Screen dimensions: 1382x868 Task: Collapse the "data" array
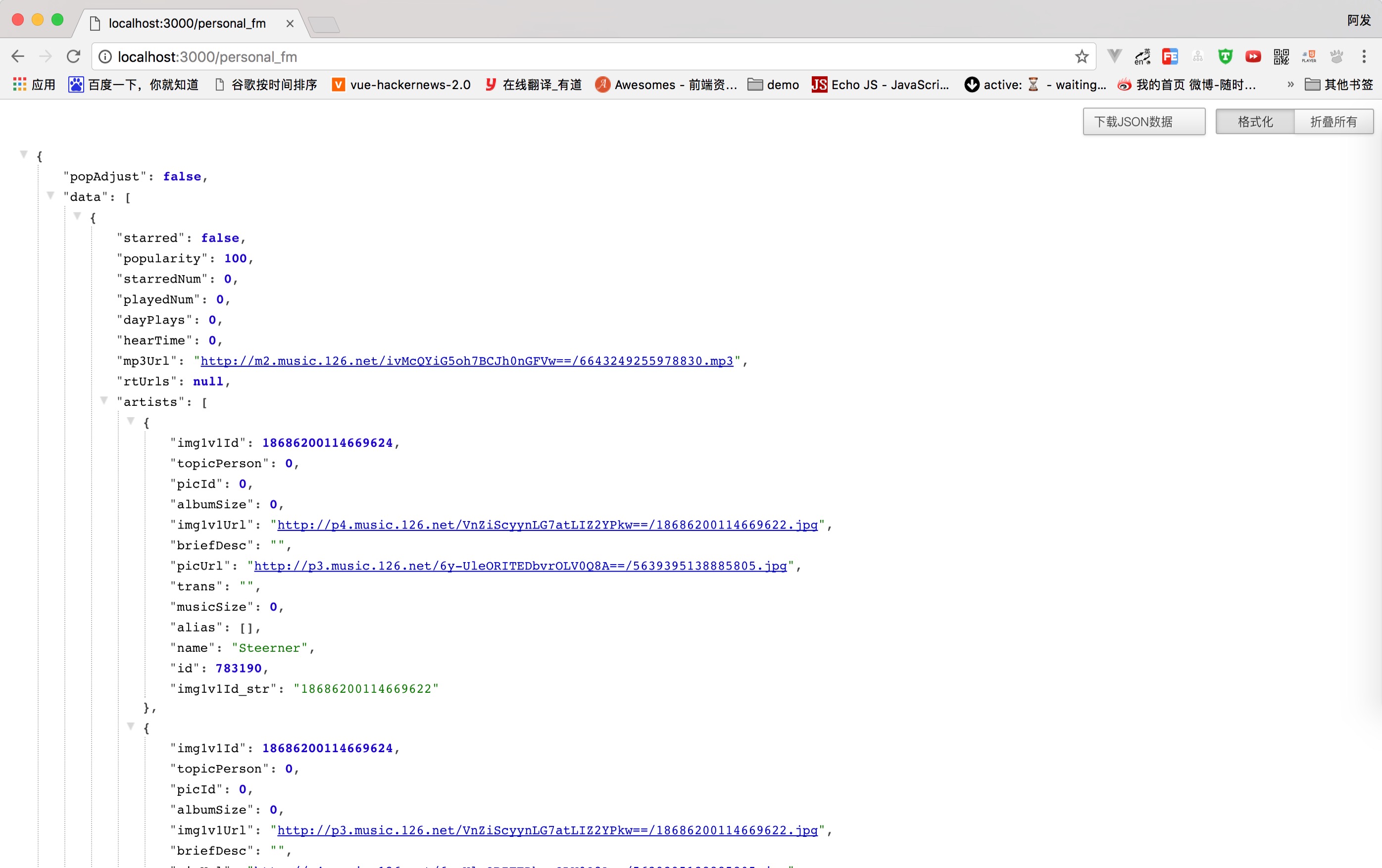click(50, 195)
